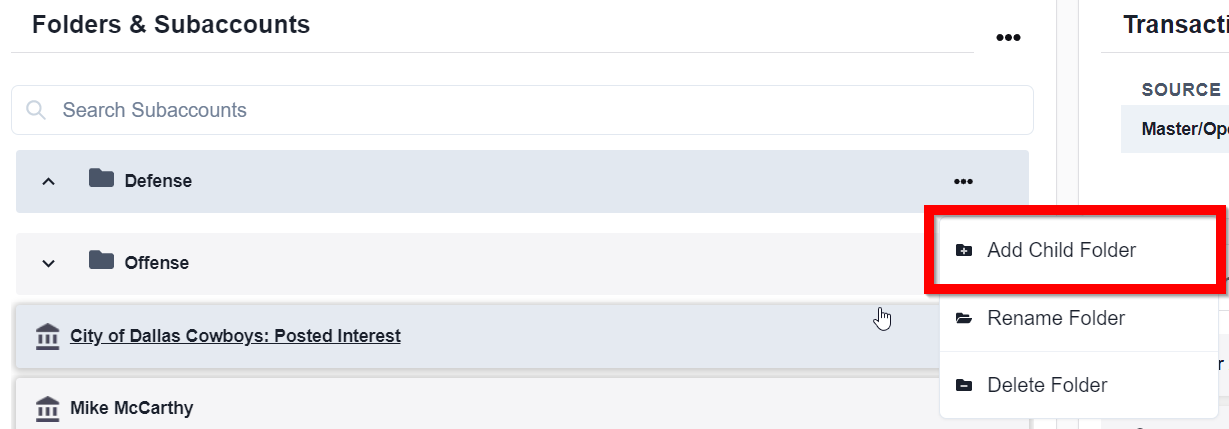Choose Delete Folder from context menu

1047,385
